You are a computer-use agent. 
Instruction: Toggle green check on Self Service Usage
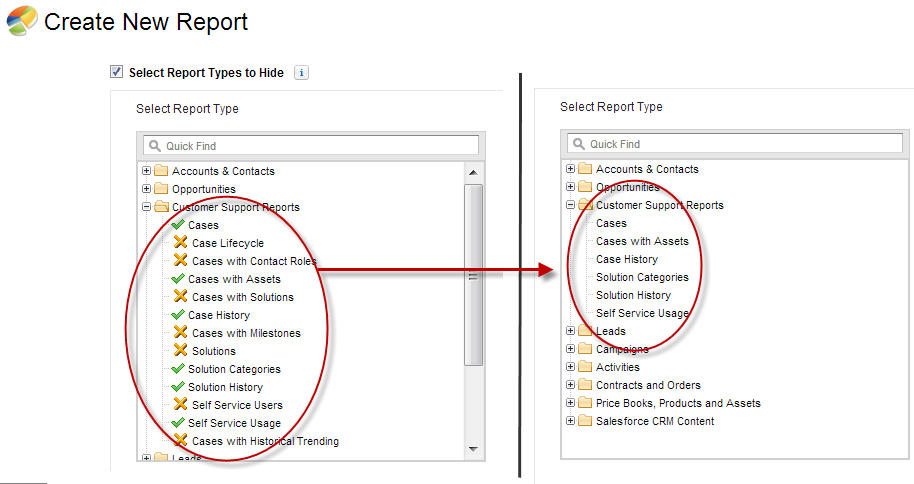178,423
